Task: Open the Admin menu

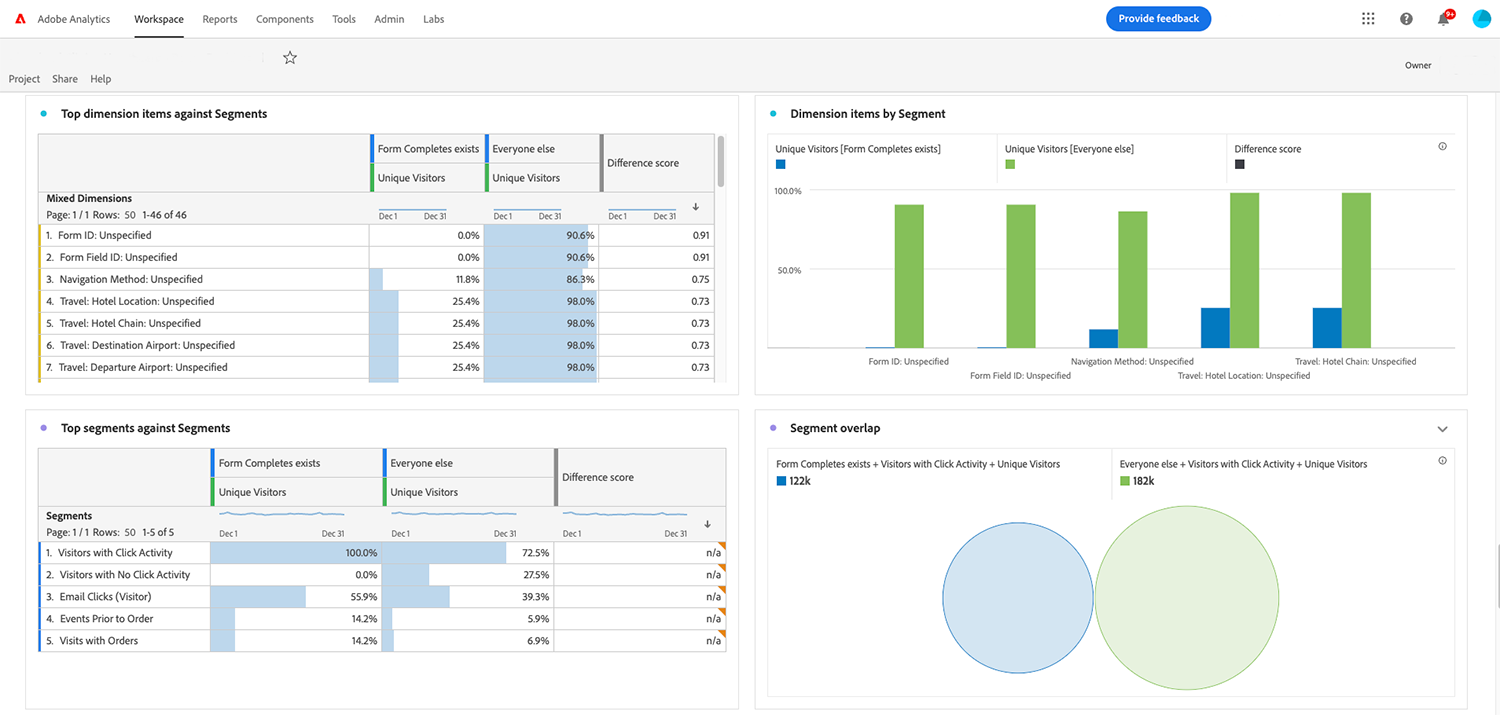Action: [x=389, y=19]
